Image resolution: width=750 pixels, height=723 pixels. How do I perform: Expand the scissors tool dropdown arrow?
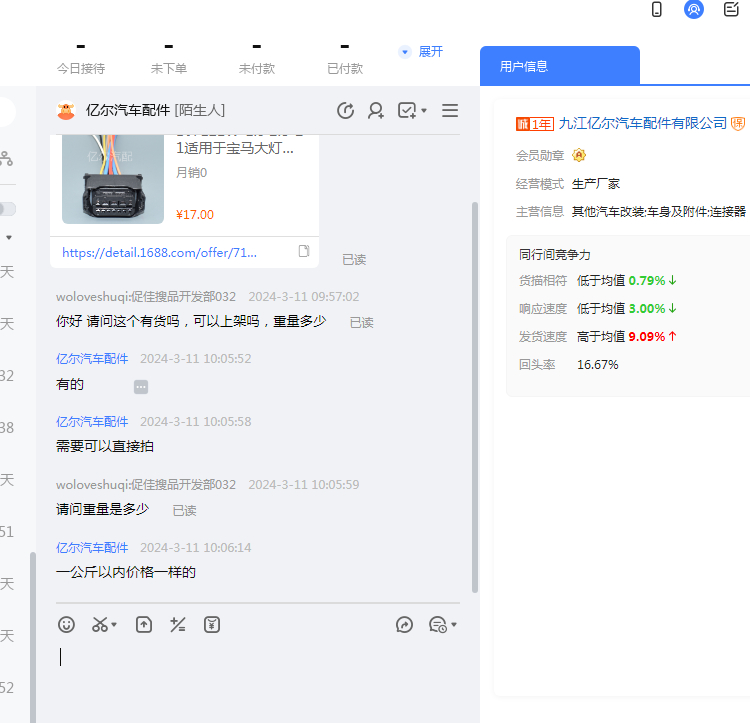[114, 625]
